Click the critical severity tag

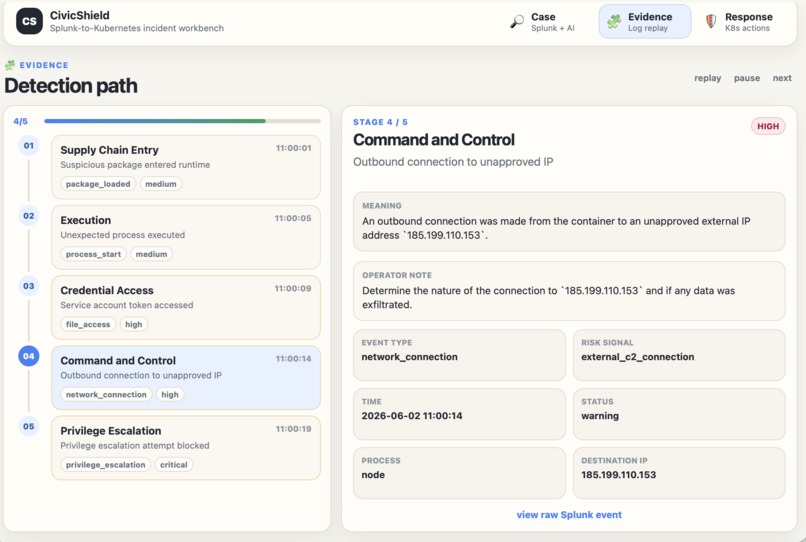click(x=174, y=465)
